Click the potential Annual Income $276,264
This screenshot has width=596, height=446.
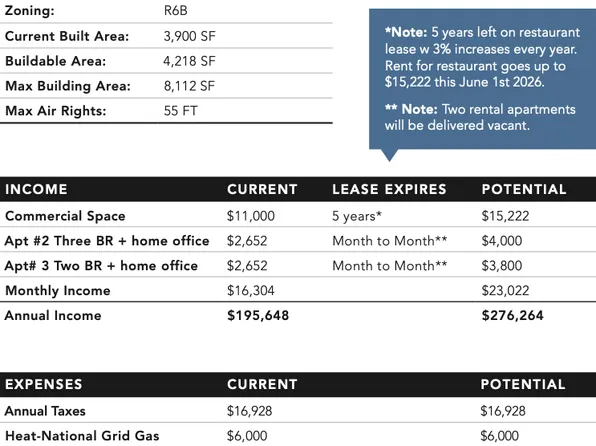tap(512, 315)
